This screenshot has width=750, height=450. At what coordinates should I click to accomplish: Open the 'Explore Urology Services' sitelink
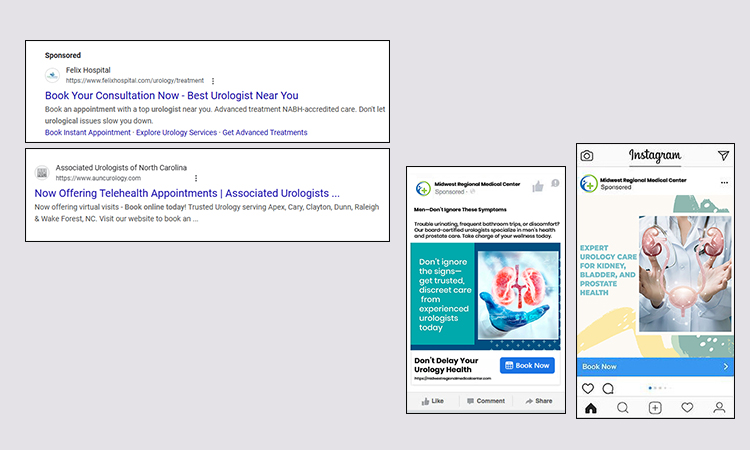coord(176,132)
